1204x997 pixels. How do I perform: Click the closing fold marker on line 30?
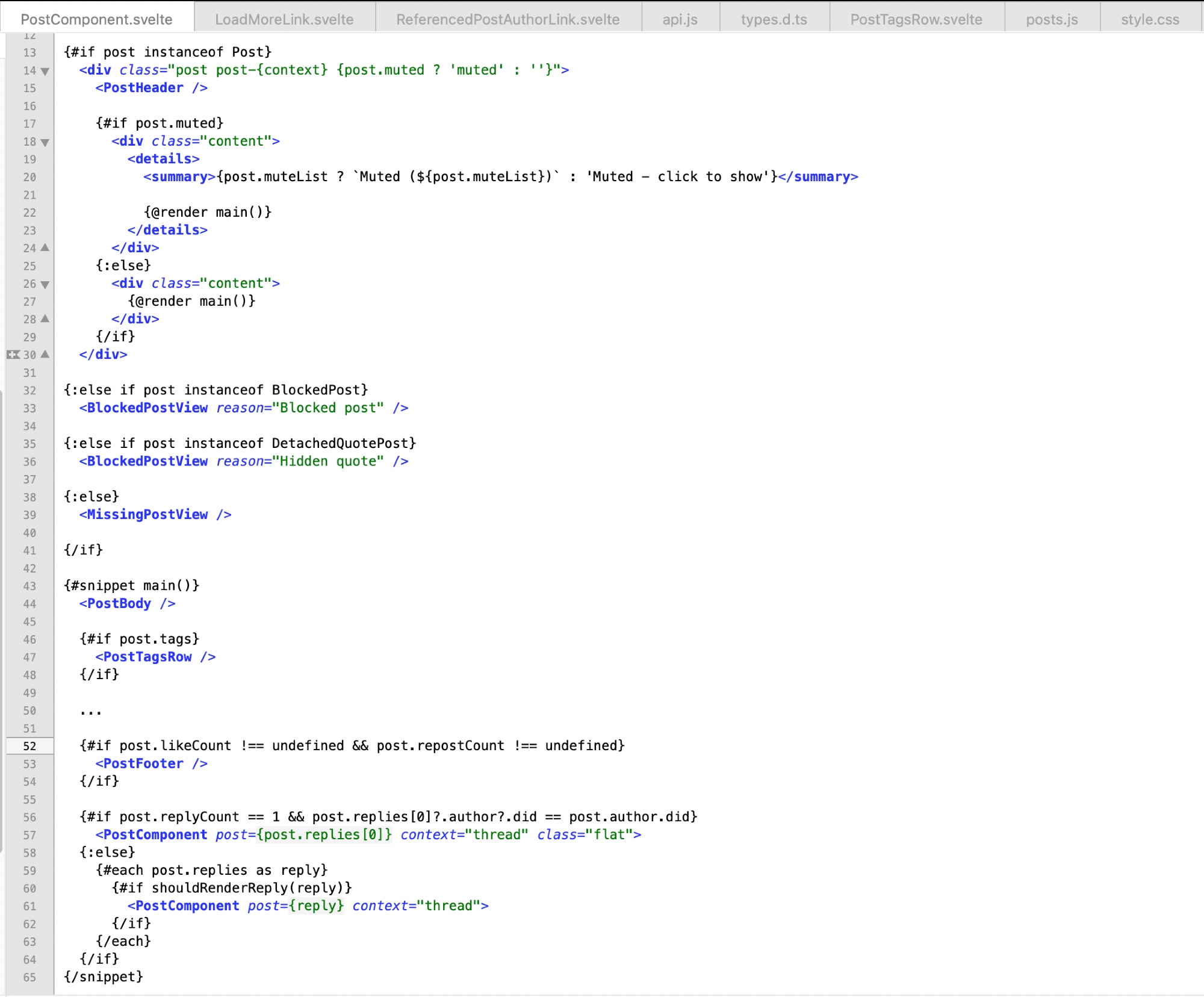click(x=45, y=354)
